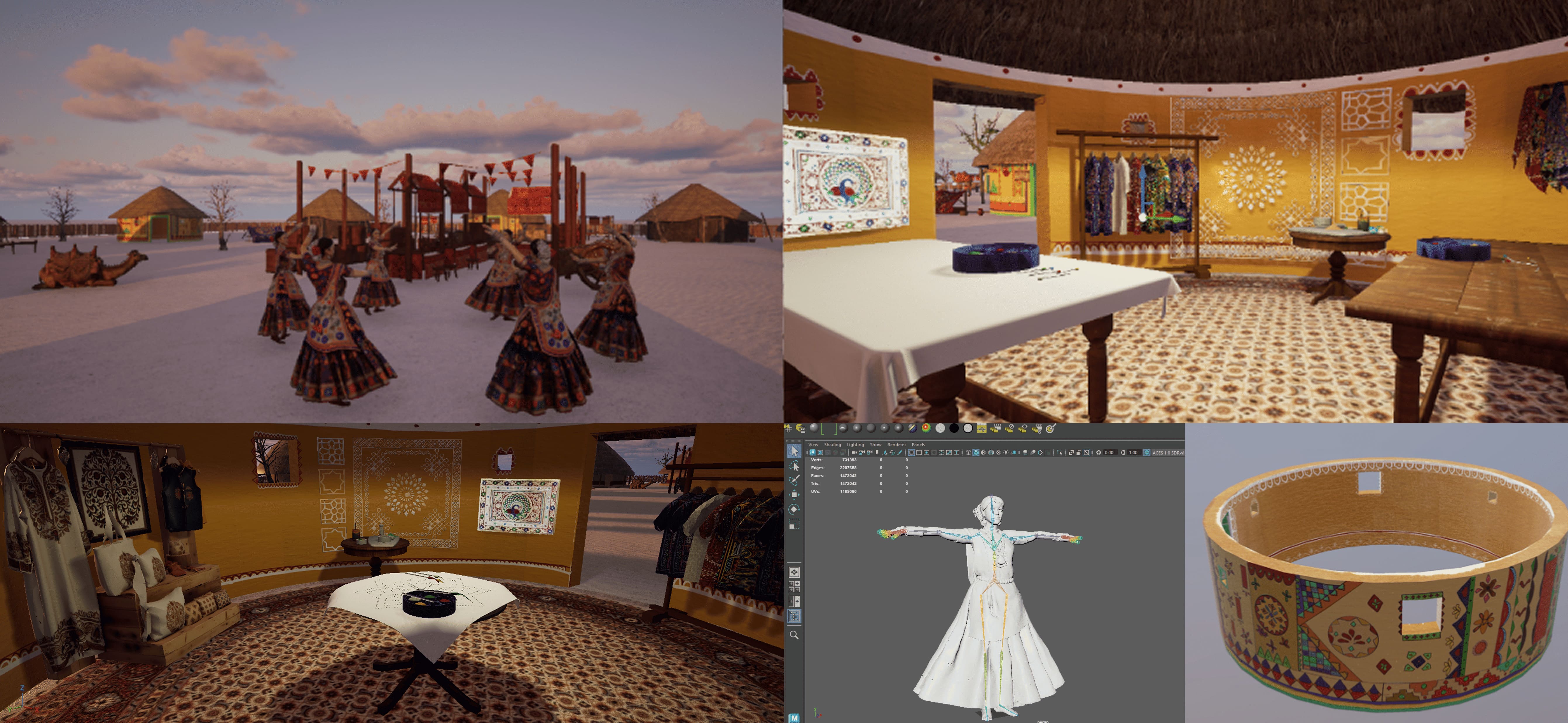This screenshot has height=723, width=1568.
Task: Pick the Paint Selection tool
Action: (794, 480)
